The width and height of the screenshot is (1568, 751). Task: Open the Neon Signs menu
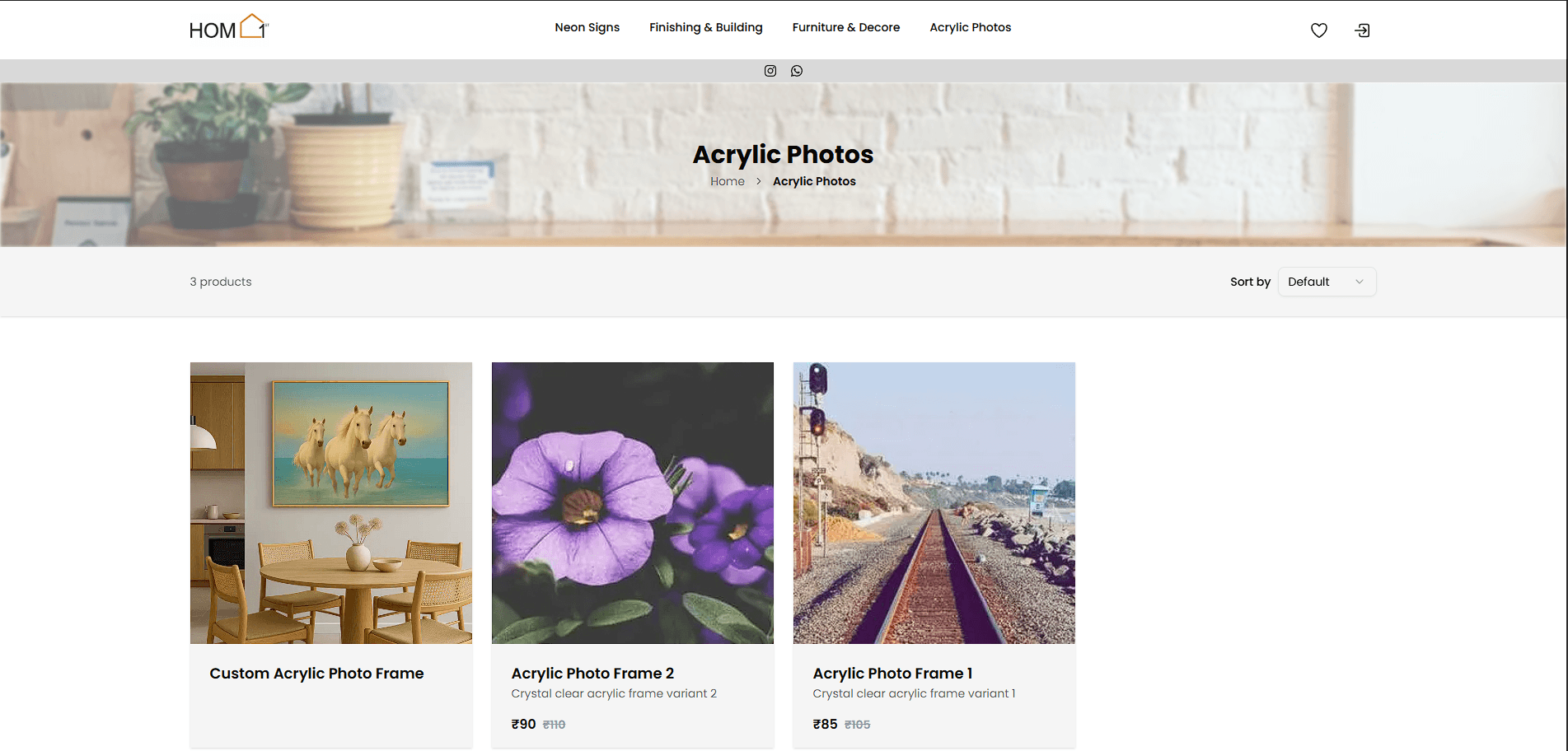click(x=587, y=27)
